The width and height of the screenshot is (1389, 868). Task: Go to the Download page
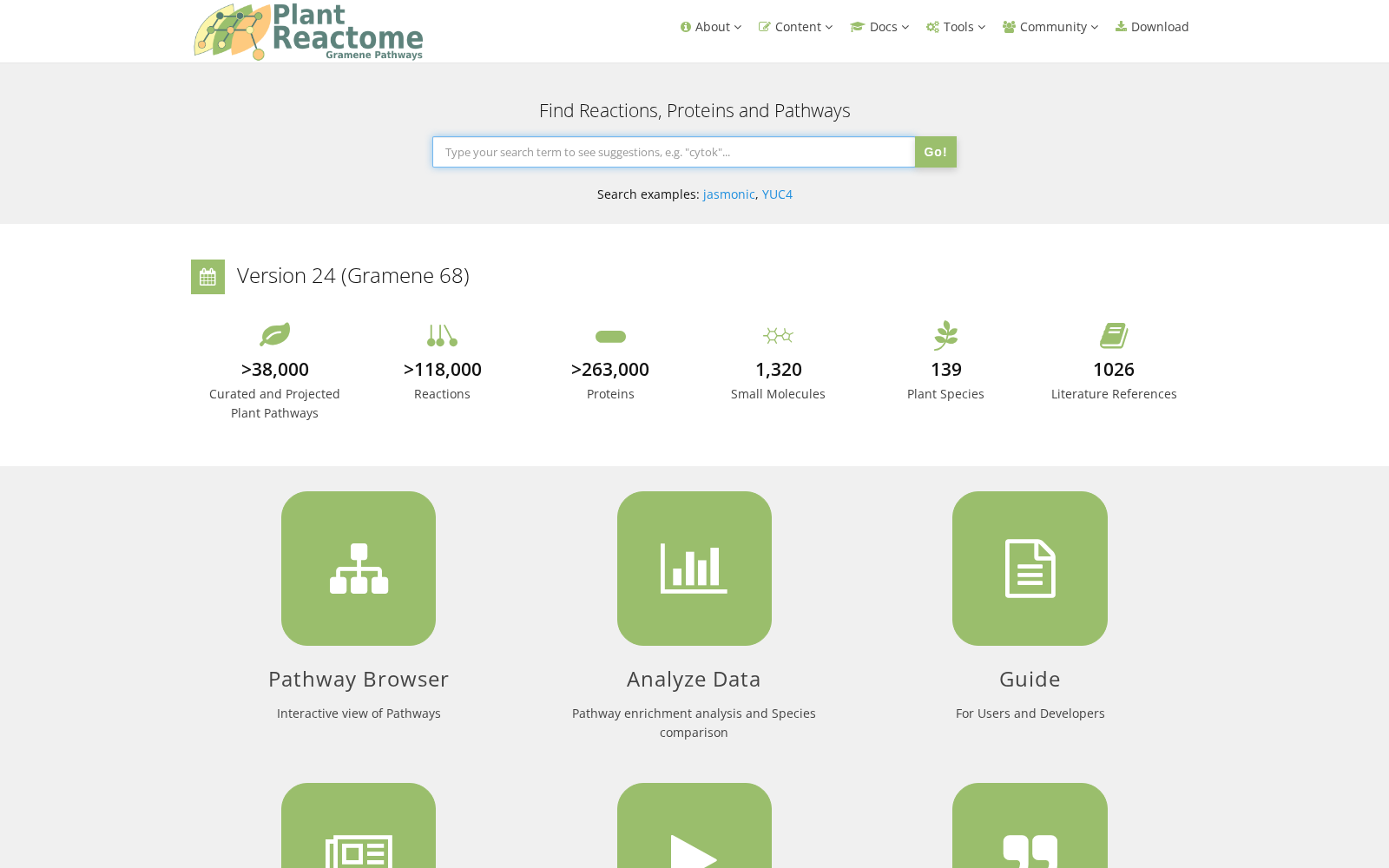pos(1152,27)
